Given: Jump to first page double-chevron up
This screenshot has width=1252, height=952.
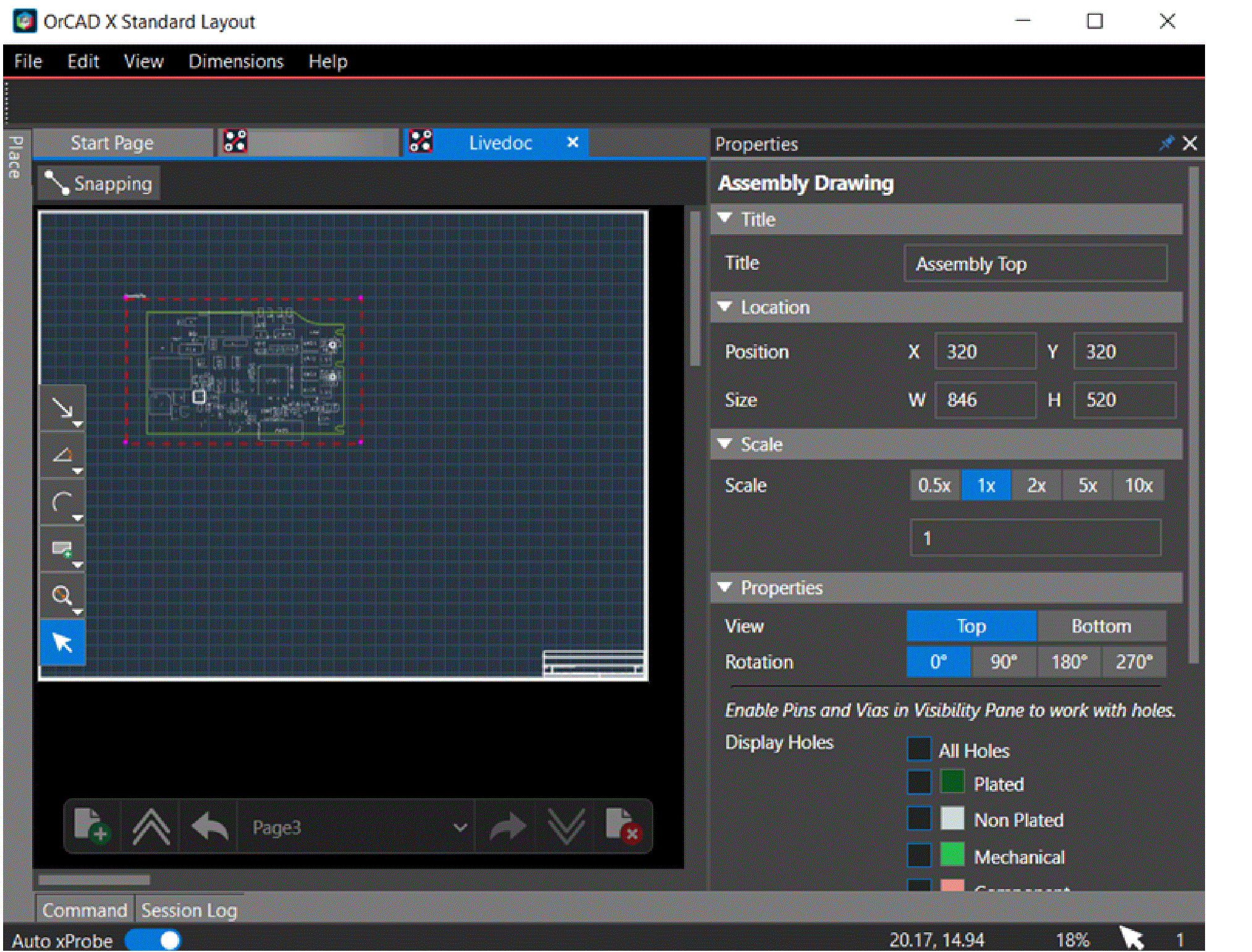Looking at the screenshot, I should (x=150, y=826).
